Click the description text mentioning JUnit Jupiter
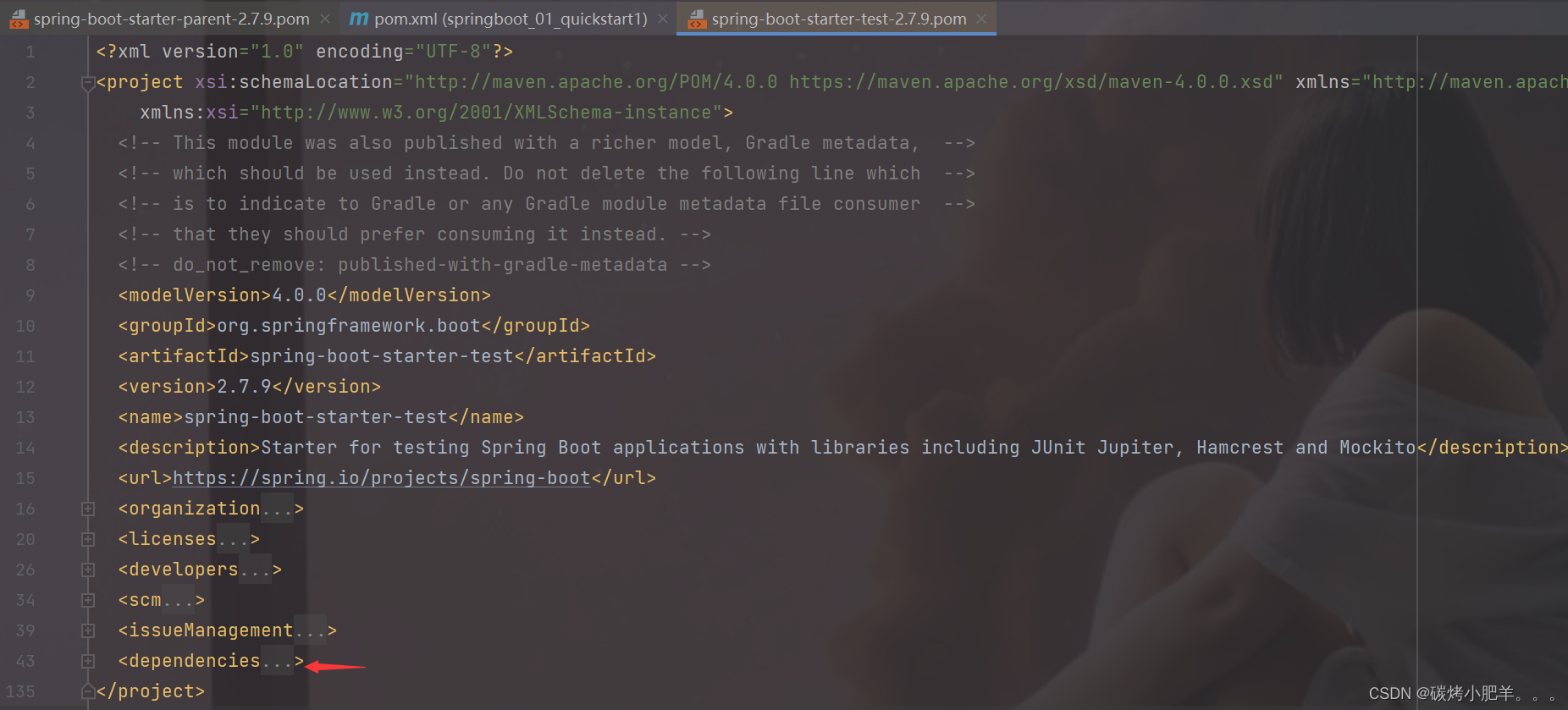 (838, 448)
